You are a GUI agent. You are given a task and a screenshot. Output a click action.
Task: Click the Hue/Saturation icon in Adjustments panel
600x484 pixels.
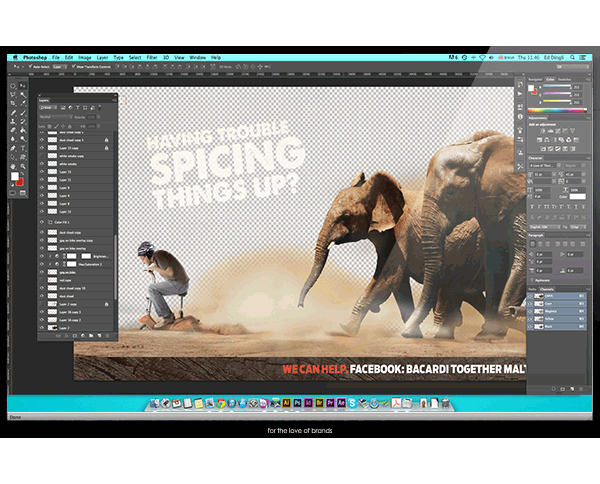[x=540, y=140]
